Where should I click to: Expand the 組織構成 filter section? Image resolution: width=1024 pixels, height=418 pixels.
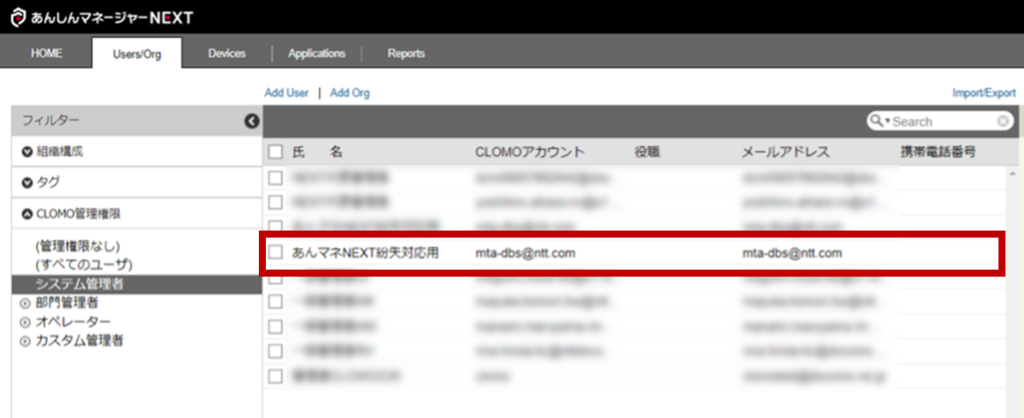27,152
